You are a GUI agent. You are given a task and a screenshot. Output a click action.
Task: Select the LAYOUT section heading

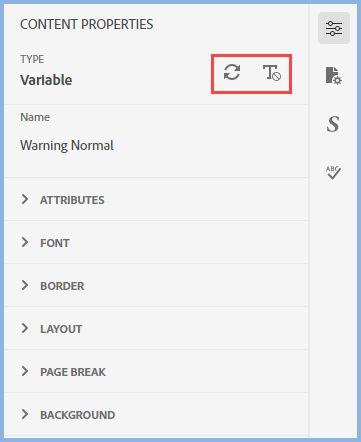click(61, 329)
